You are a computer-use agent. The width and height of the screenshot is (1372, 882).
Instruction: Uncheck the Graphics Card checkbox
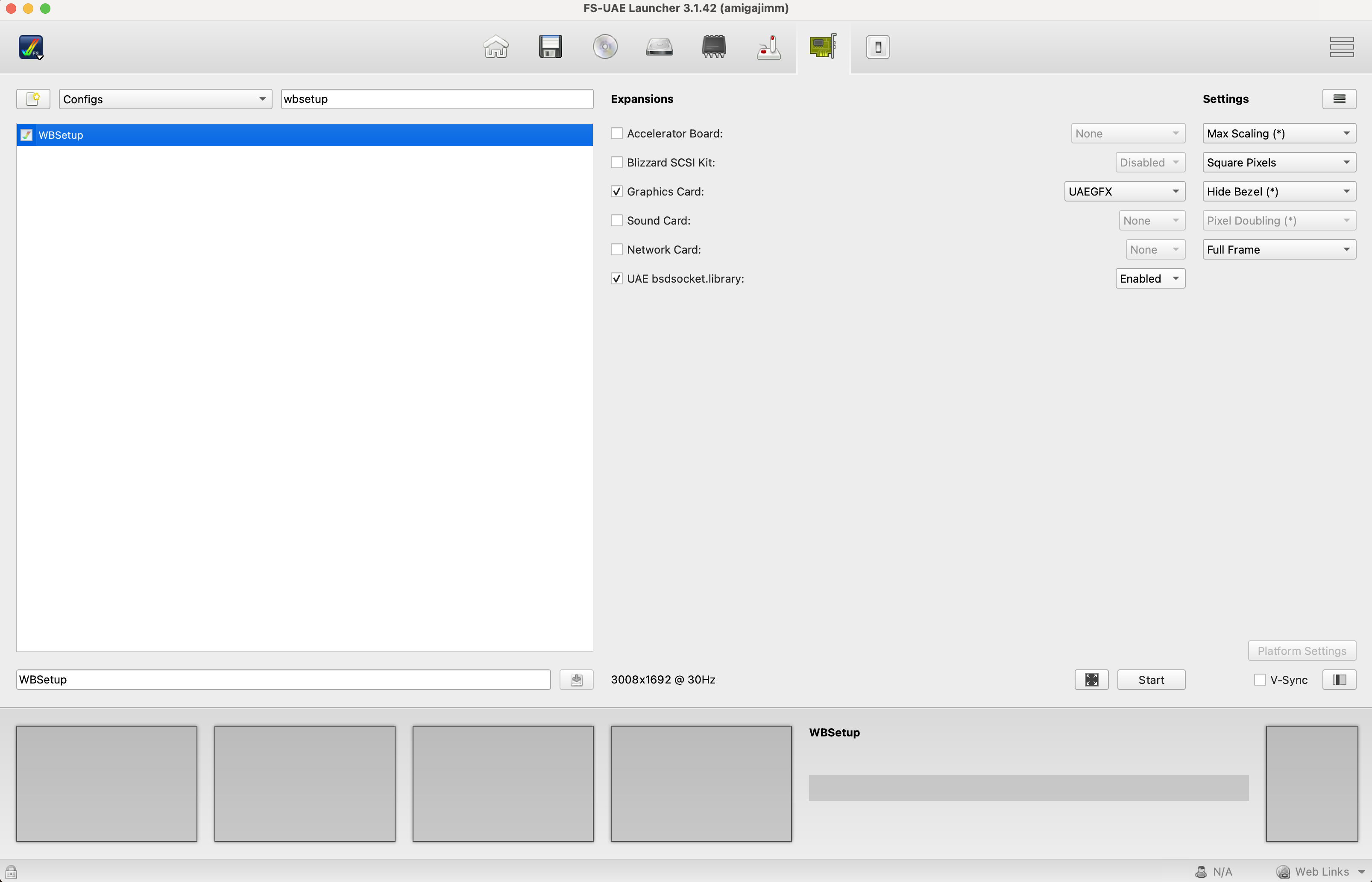616,191
